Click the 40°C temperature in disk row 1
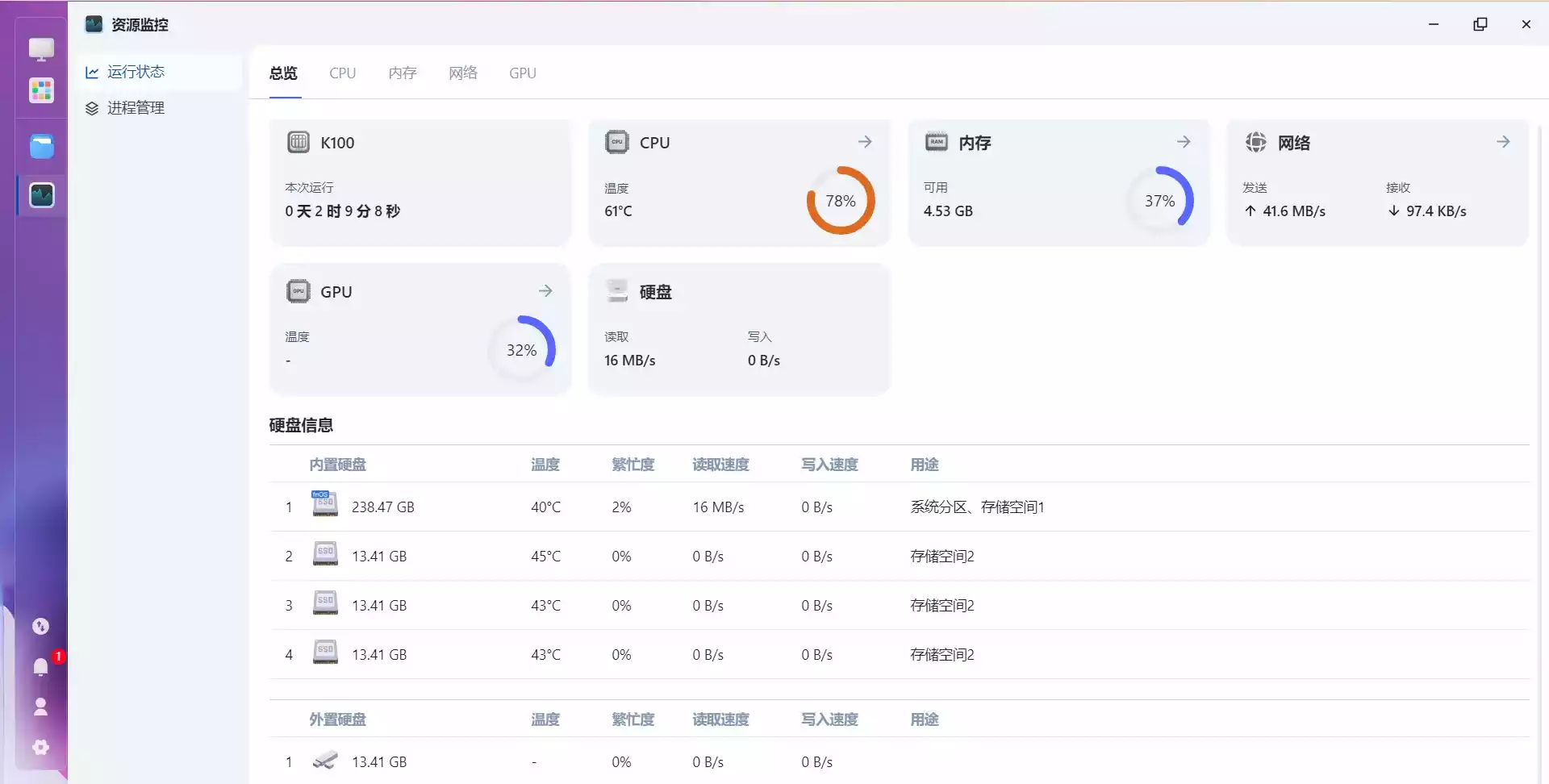 [x=545, y=507]
